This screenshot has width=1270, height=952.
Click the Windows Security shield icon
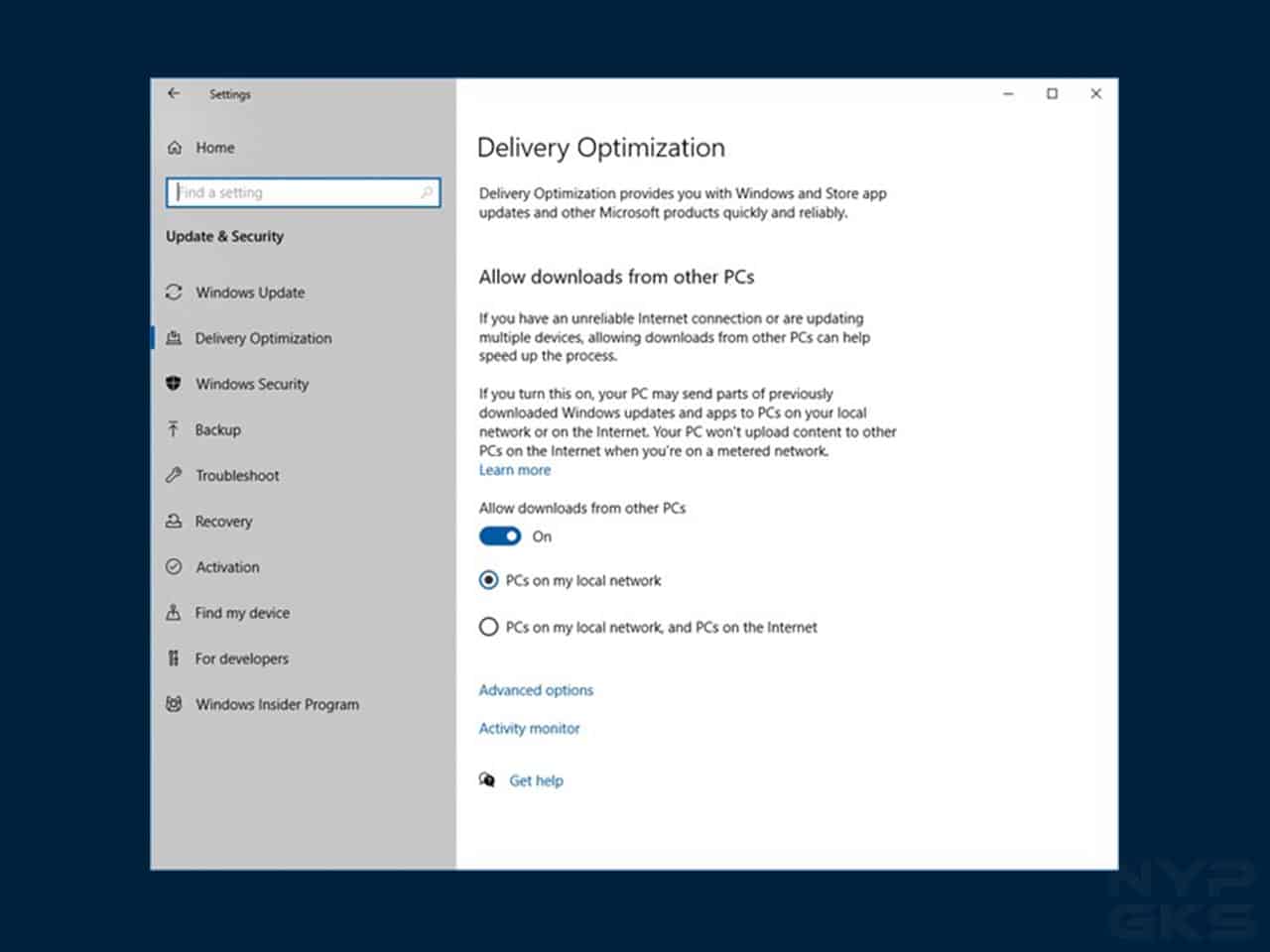[x=174, y=384]
